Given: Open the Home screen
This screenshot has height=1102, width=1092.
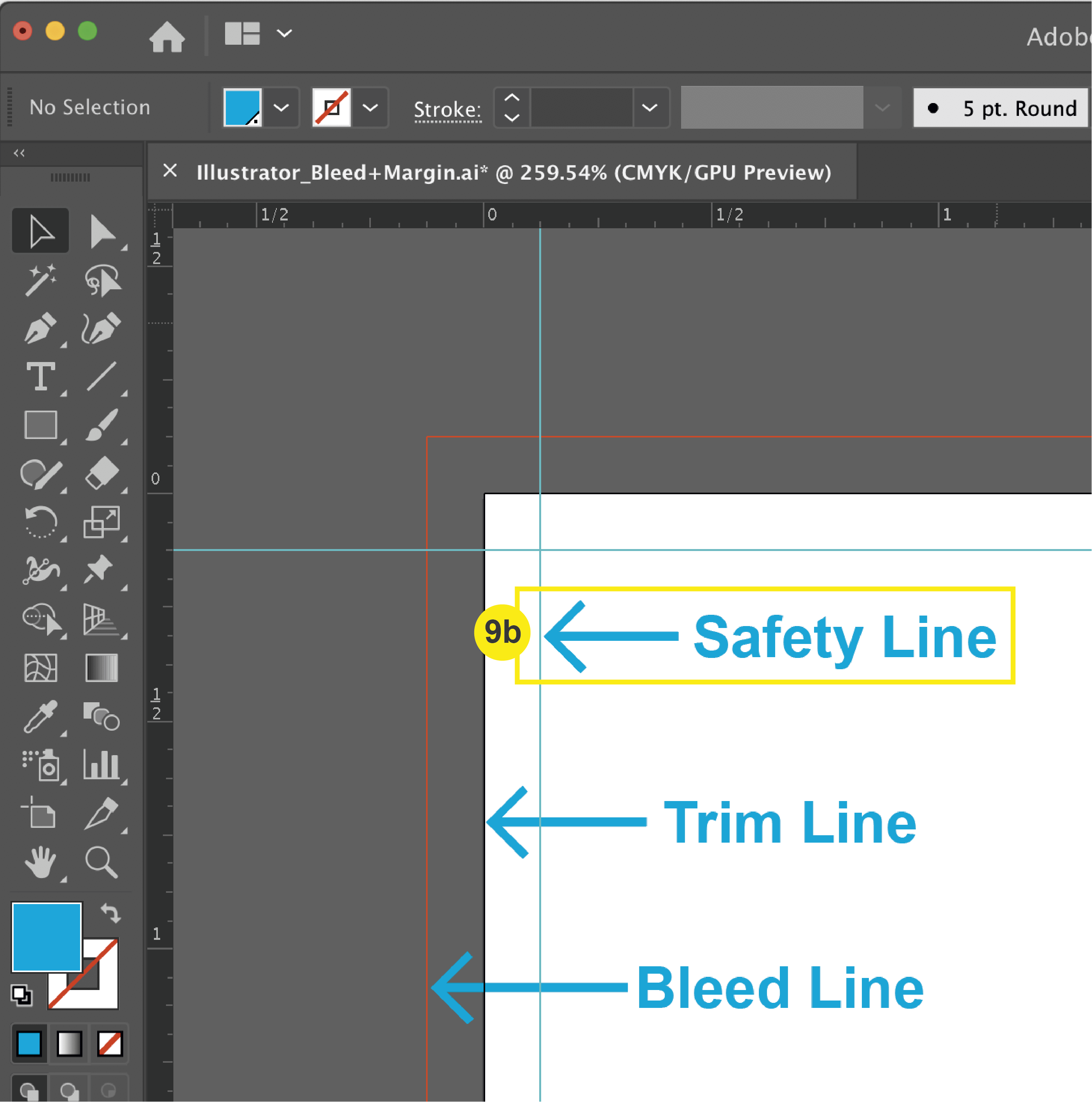Looking at the screenshot, I should tap(167, 37).
